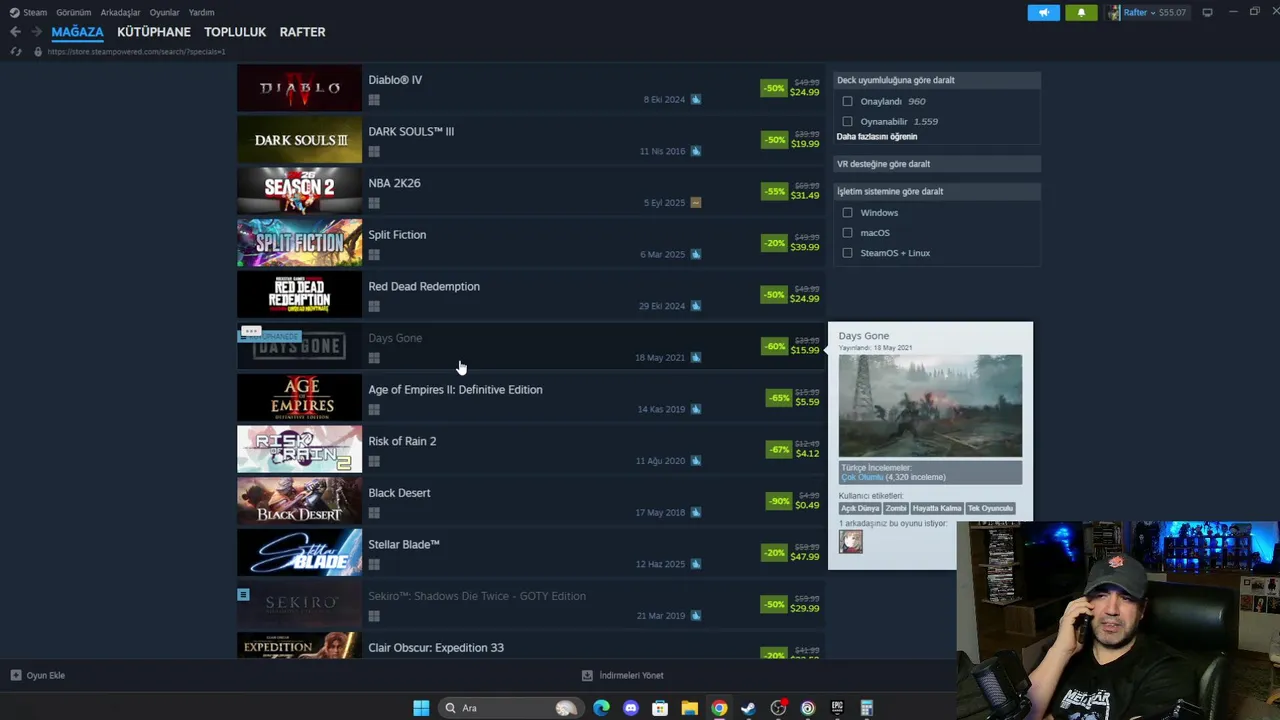Open the Age of Empires II: Definitive Edition title

[455, 389]
